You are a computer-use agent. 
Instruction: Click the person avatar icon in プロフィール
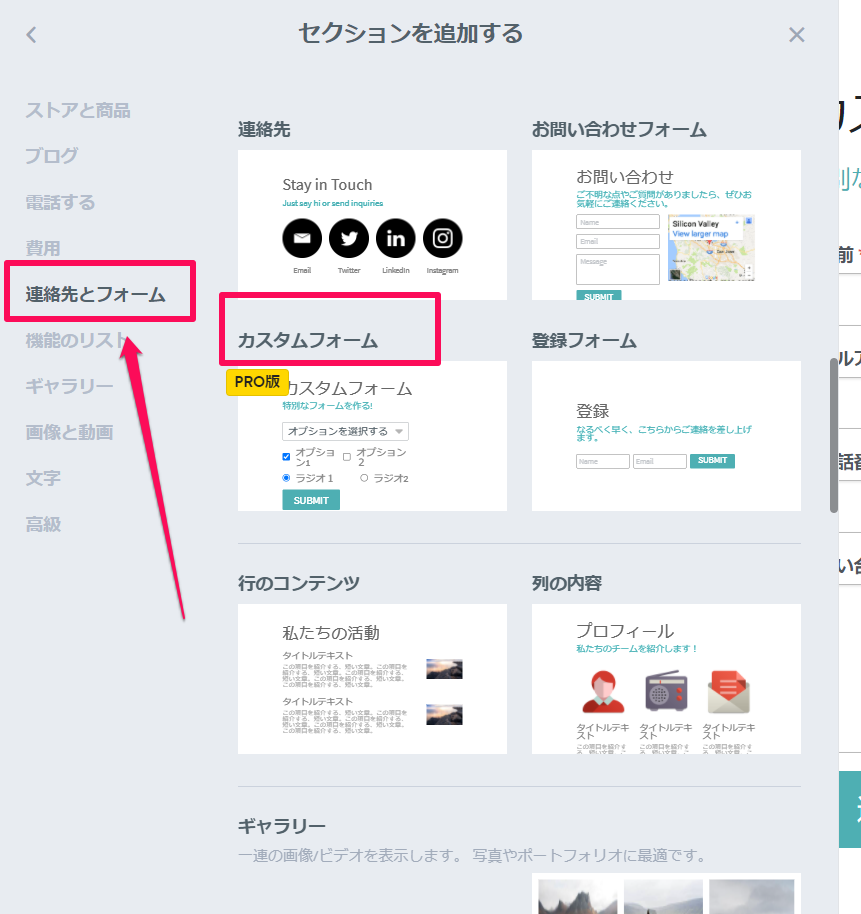pos(603,692)
